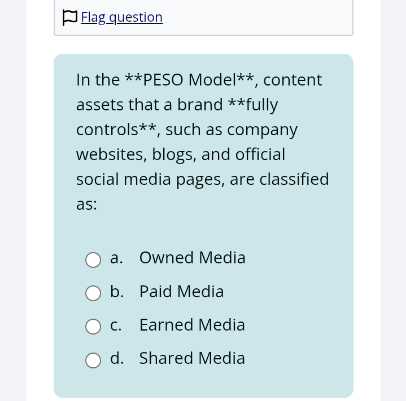
Task: Click the letter "b." beside Paid Media
Action: [117, 291]
